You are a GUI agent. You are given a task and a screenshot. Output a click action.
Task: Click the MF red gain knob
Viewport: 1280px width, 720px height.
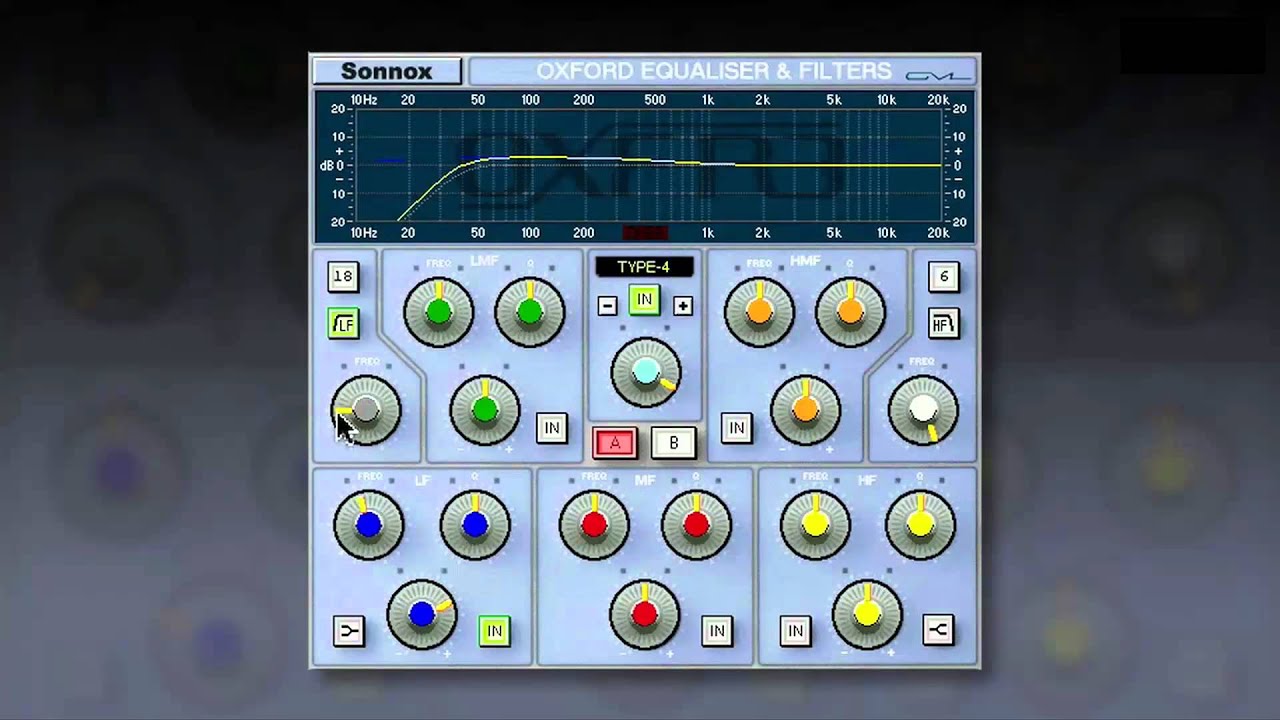645,614
